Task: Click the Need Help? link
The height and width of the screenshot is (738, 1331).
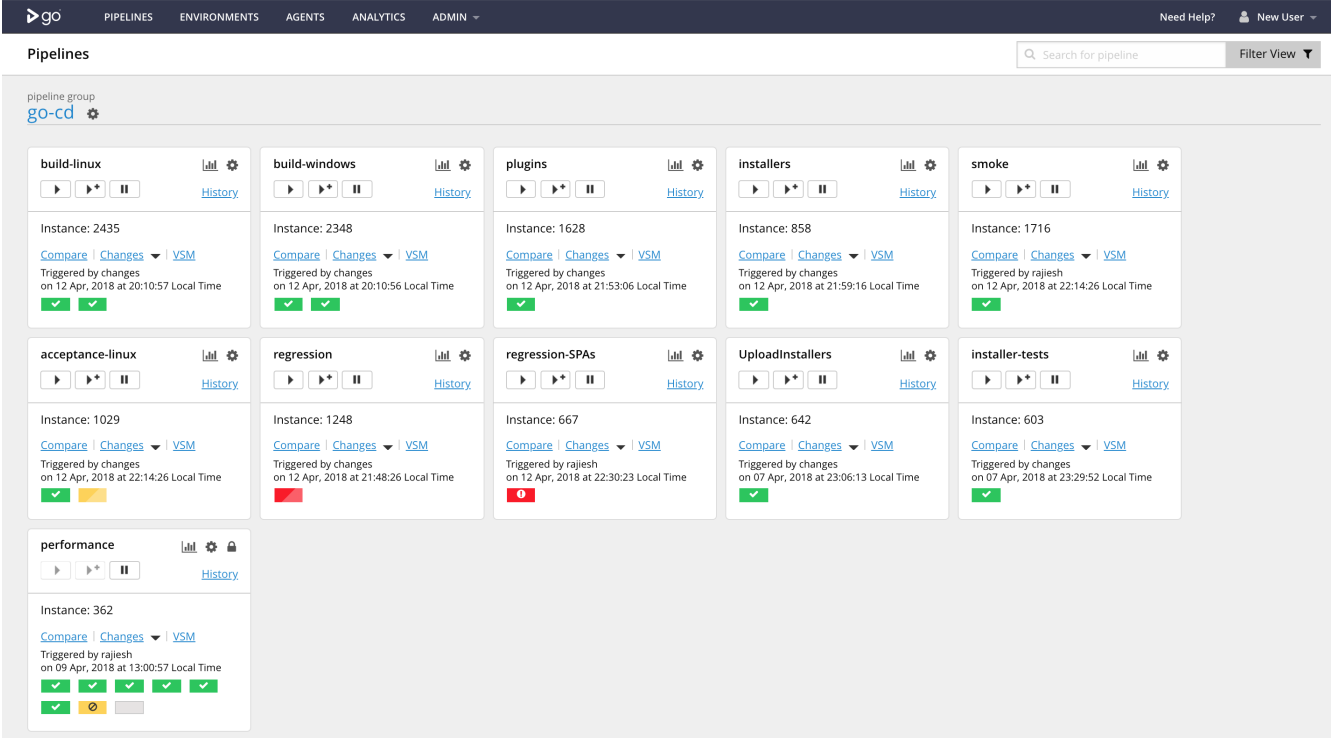Action: point(1187,17)
